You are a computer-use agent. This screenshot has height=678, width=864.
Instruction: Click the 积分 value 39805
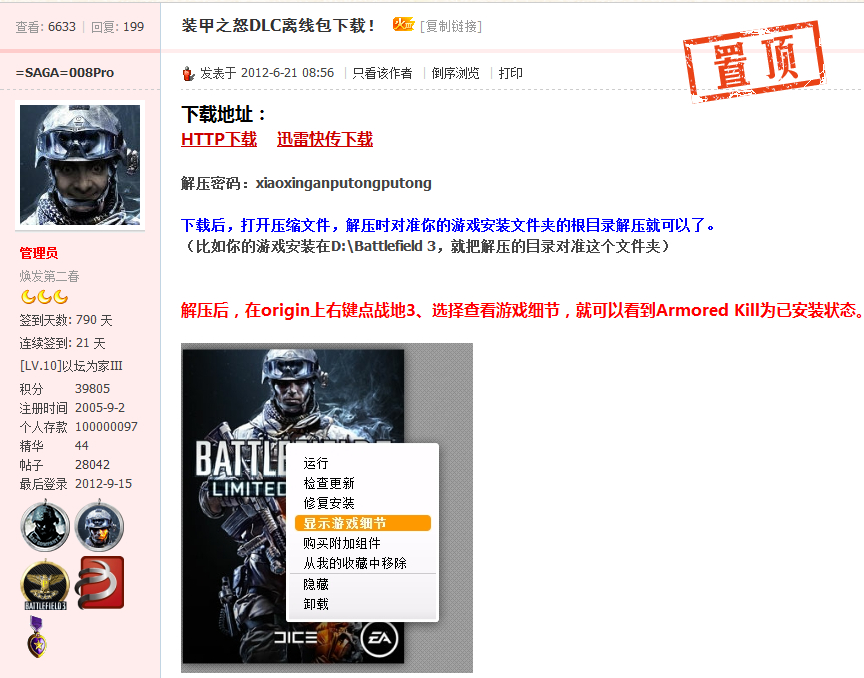[93, 389]
